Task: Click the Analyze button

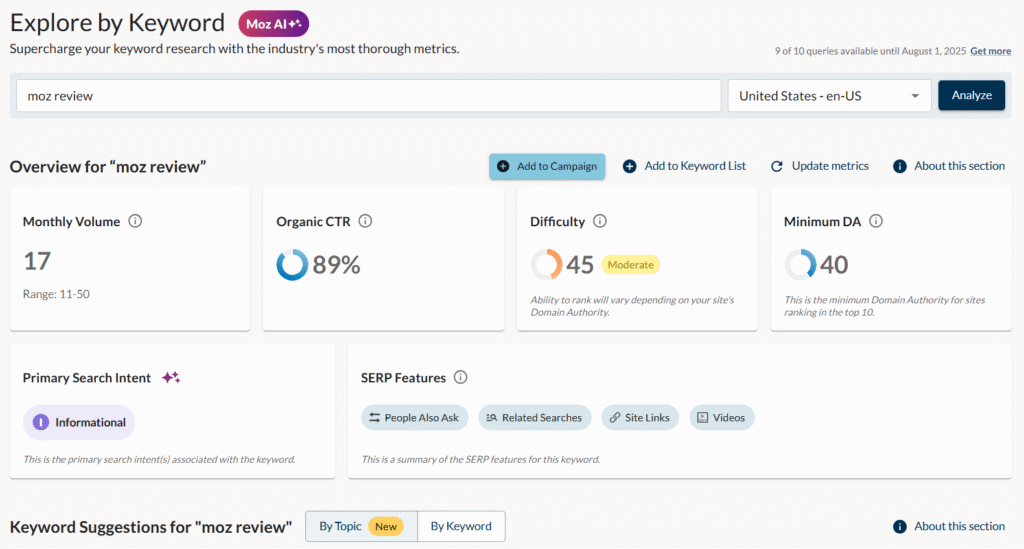Action: [971, 95]
